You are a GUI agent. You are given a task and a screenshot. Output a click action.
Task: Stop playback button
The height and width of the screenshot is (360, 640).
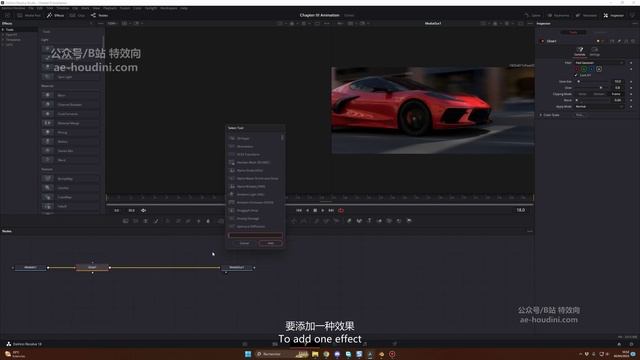(x=315, y=210)
